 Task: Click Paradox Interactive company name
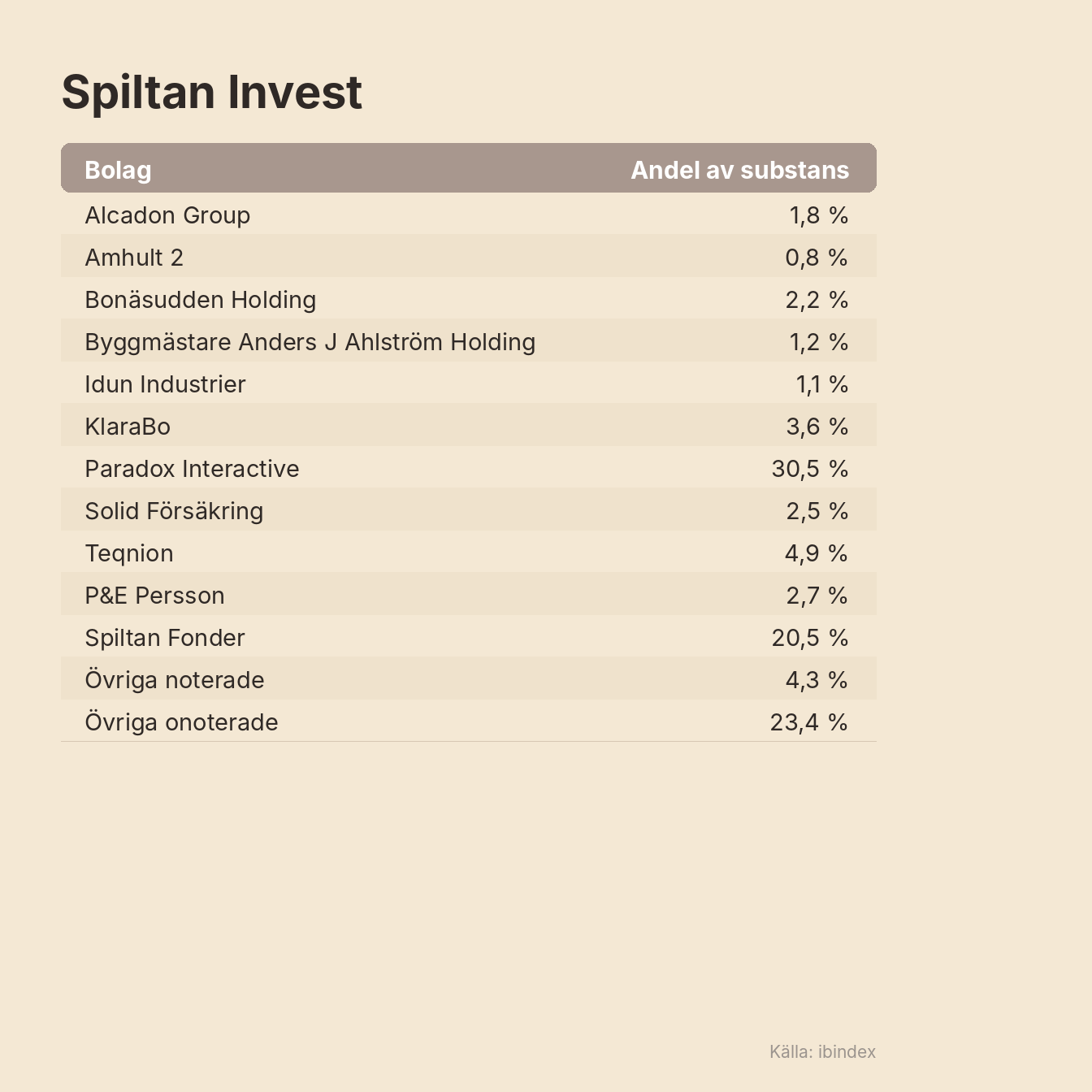(x=193, y=469)
